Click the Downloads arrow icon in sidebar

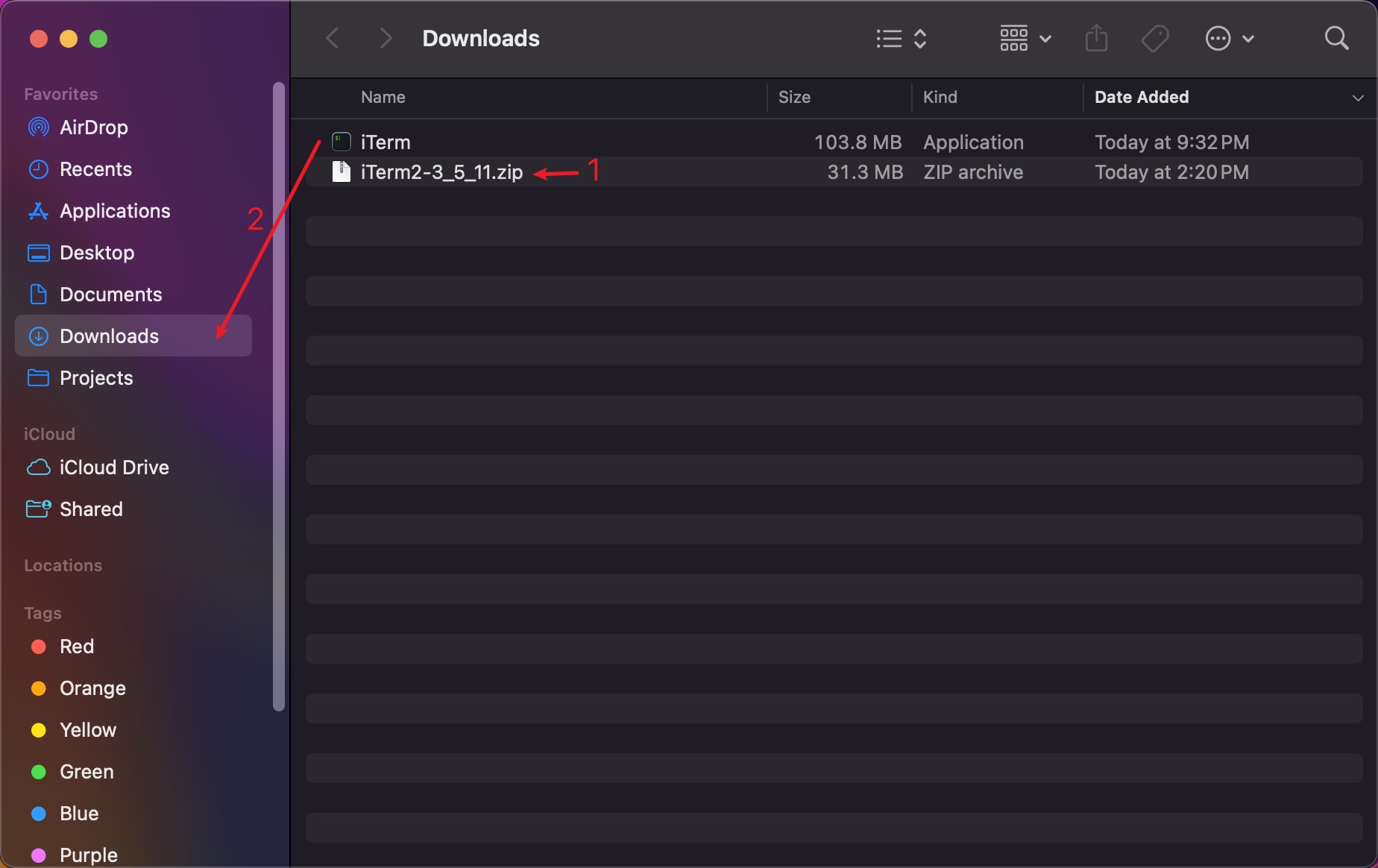pyautogui.click(x=38, y=336)
